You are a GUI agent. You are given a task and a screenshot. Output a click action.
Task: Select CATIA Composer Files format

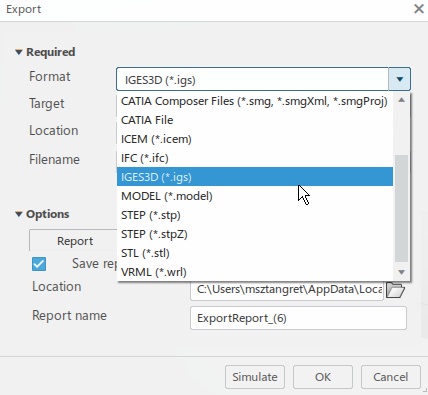click(x=255, y=101)
